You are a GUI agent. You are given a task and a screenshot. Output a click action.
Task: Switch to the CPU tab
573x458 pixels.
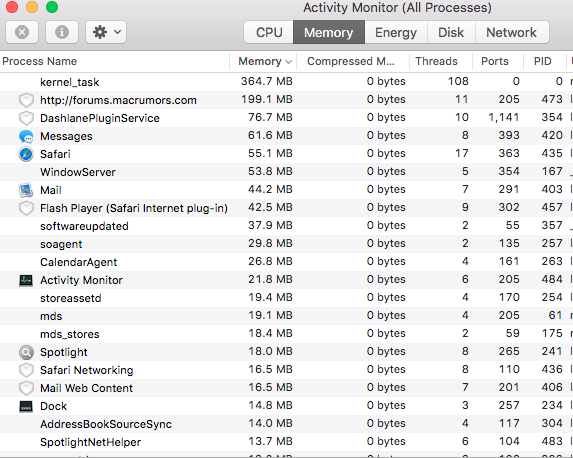pyautogui.click(x=269, y=32)
